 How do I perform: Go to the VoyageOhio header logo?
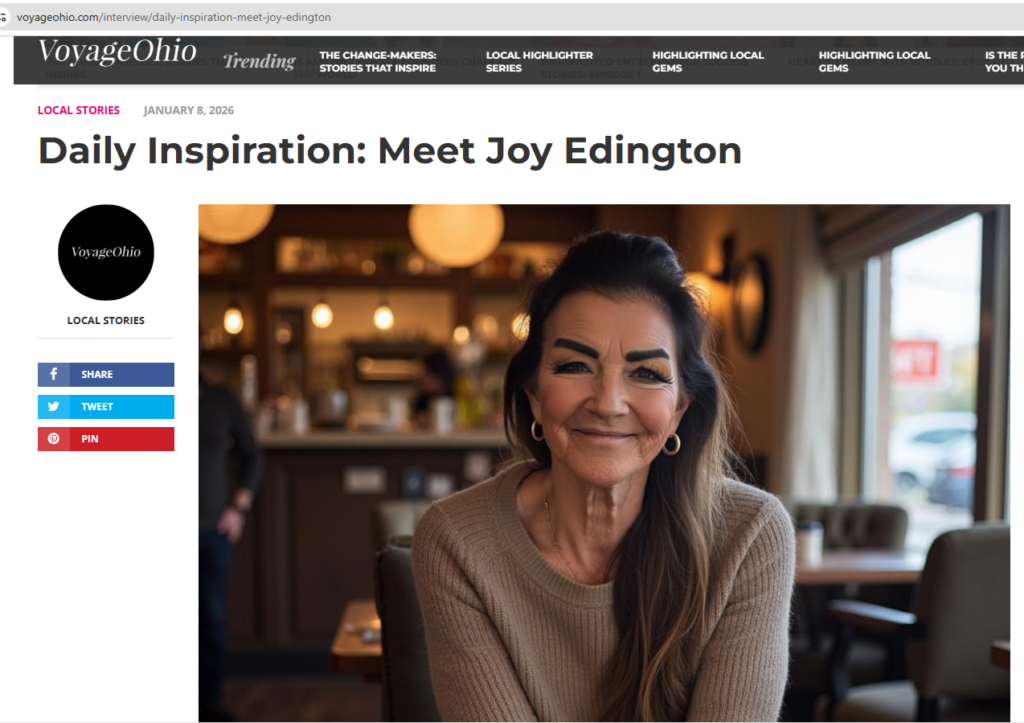pyautogui.click(x=117, y=52)
